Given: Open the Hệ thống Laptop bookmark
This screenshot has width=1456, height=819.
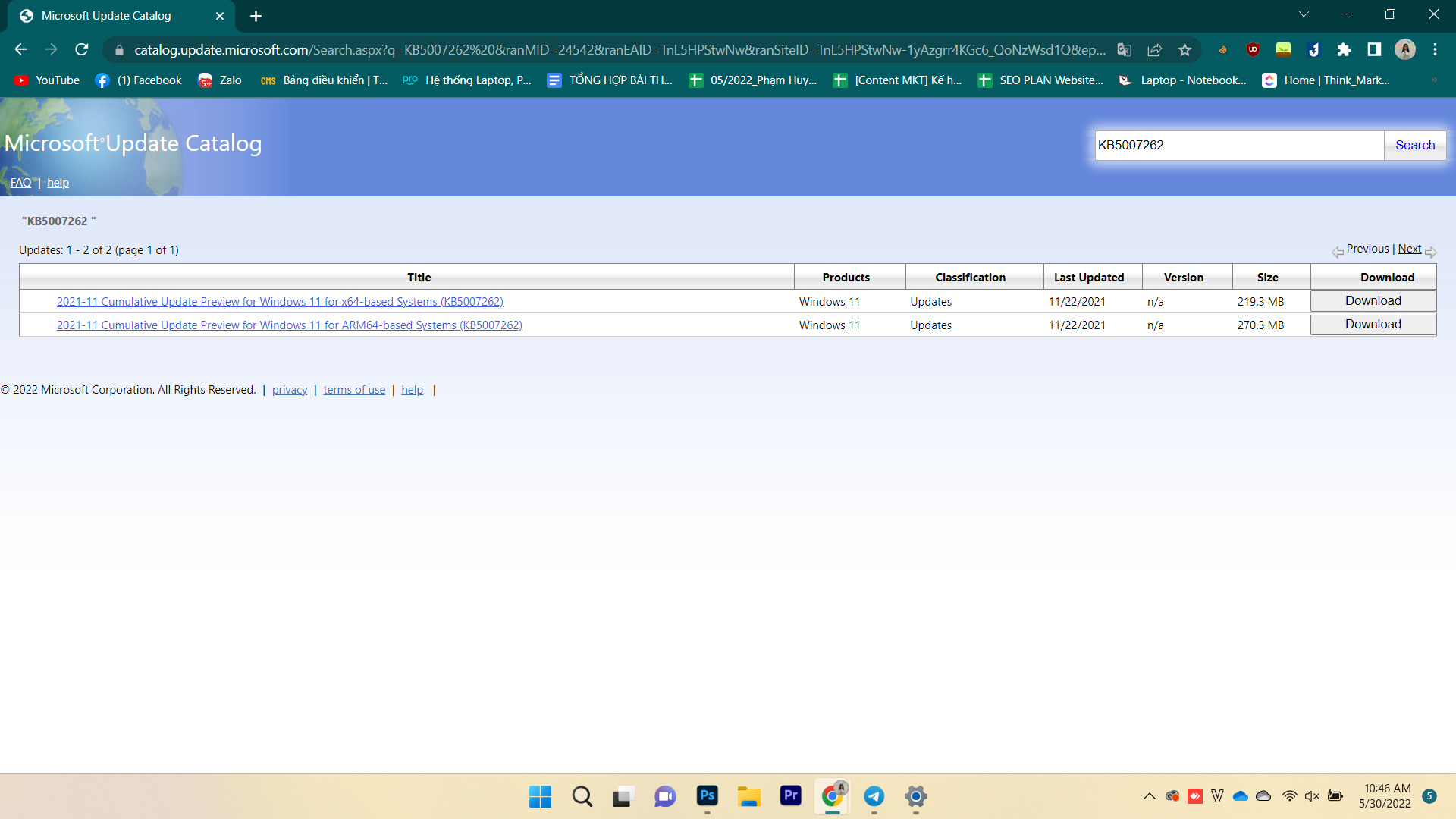Looking at the screenshot, I should click(x=467, y=80).
